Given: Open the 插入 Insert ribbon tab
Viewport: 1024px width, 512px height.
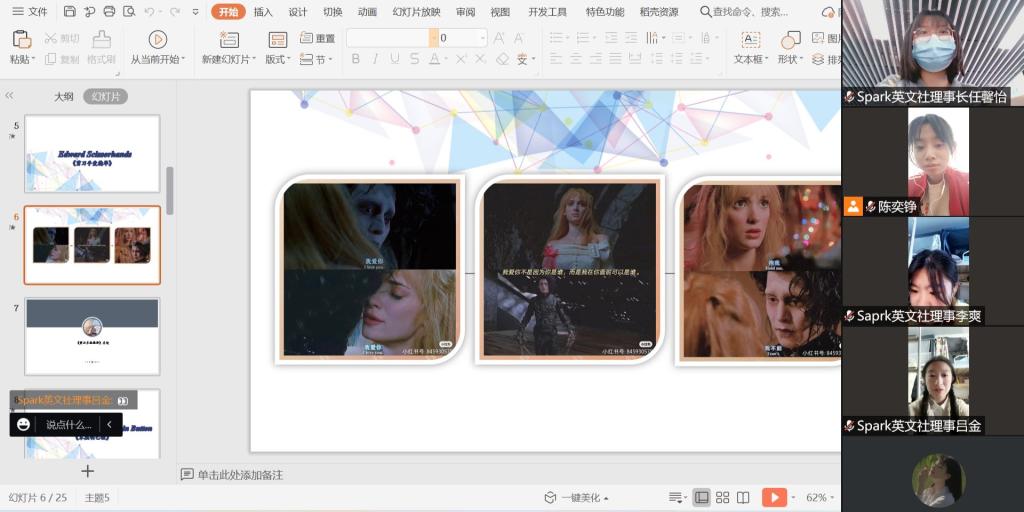Looking at the screenshot, I should point(263,12).
